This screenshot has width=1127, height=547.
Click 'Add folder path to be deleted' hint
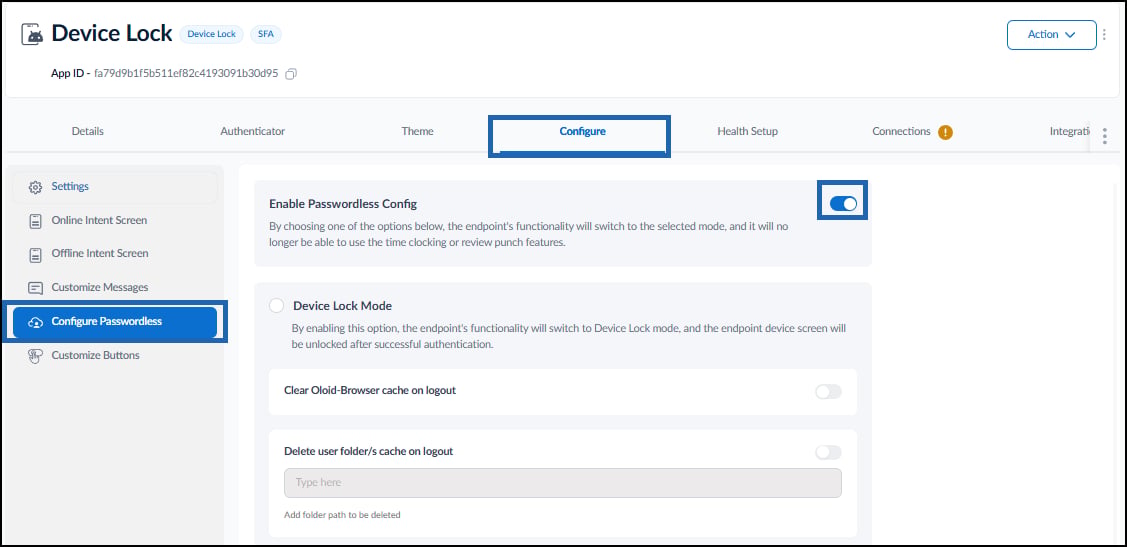tap(342, 515)
